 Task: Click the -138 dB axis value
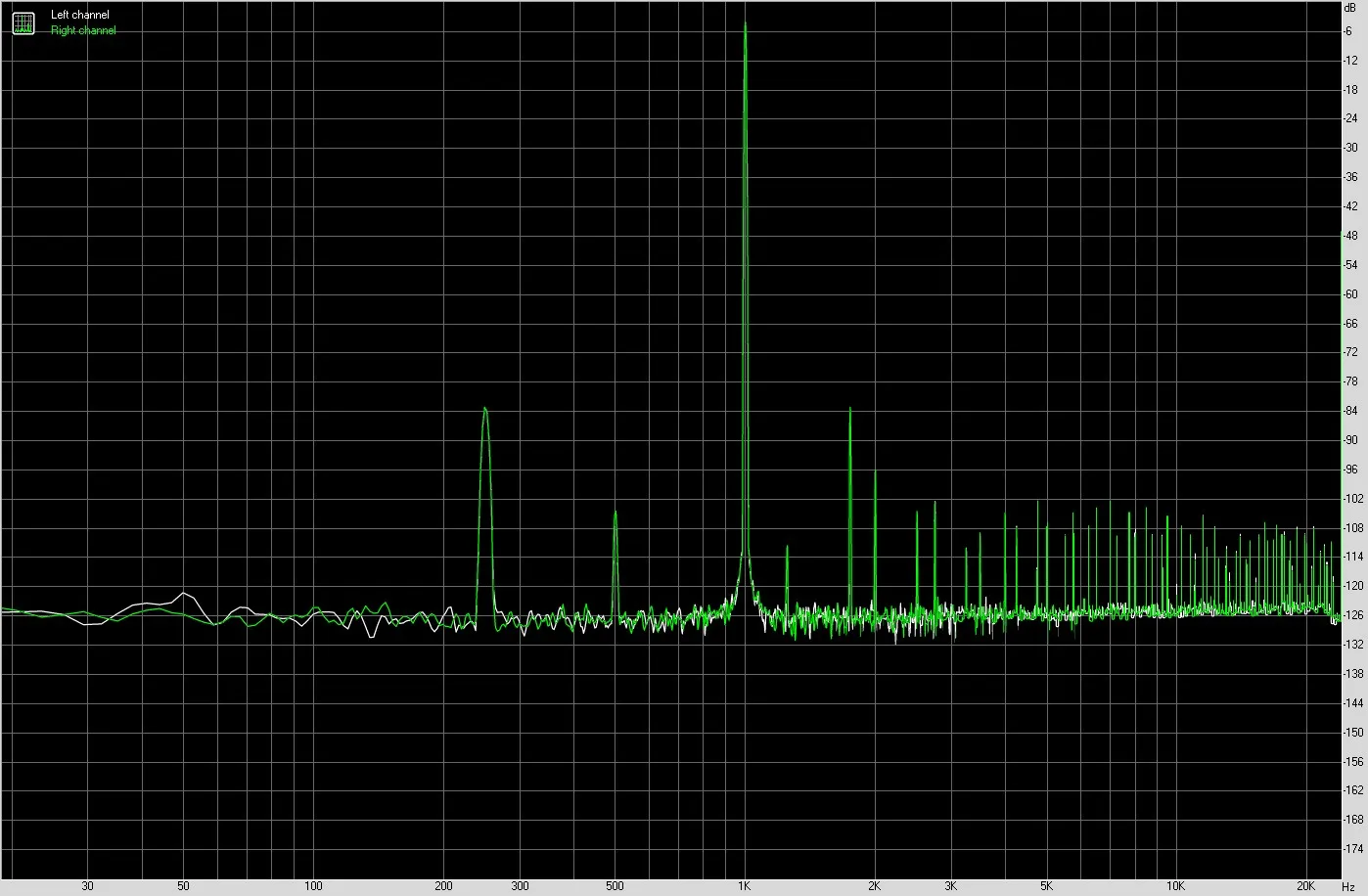pos(1353,674)
